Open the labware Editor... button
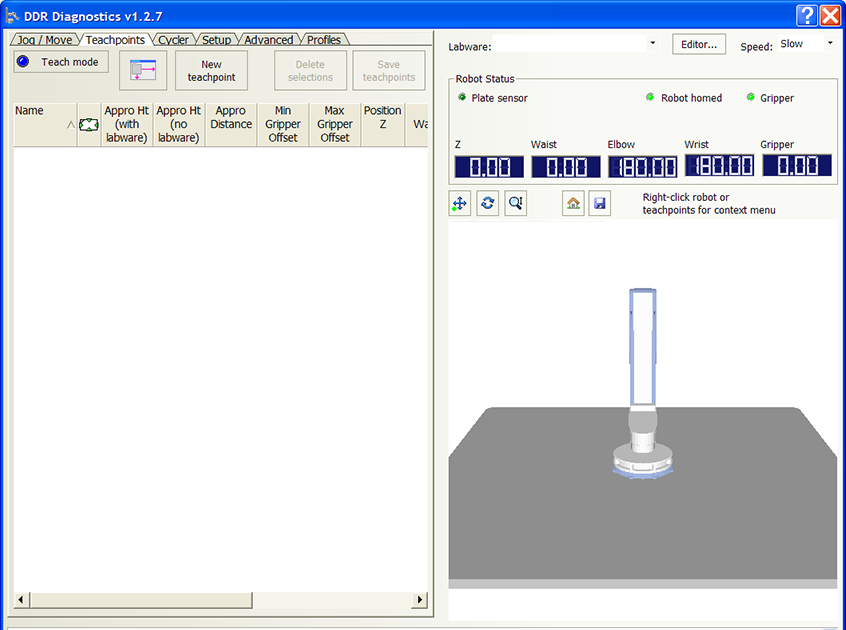Viewport: 846px width, 630px height. point(699,45)
